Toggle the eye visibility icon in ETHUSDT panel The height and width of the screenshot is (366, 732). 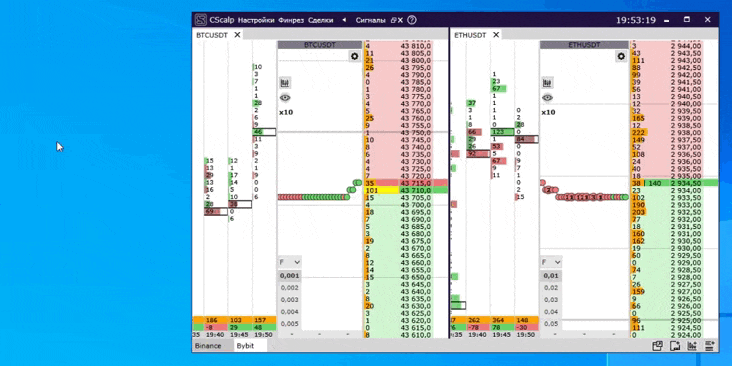click(x=547, y=98)
